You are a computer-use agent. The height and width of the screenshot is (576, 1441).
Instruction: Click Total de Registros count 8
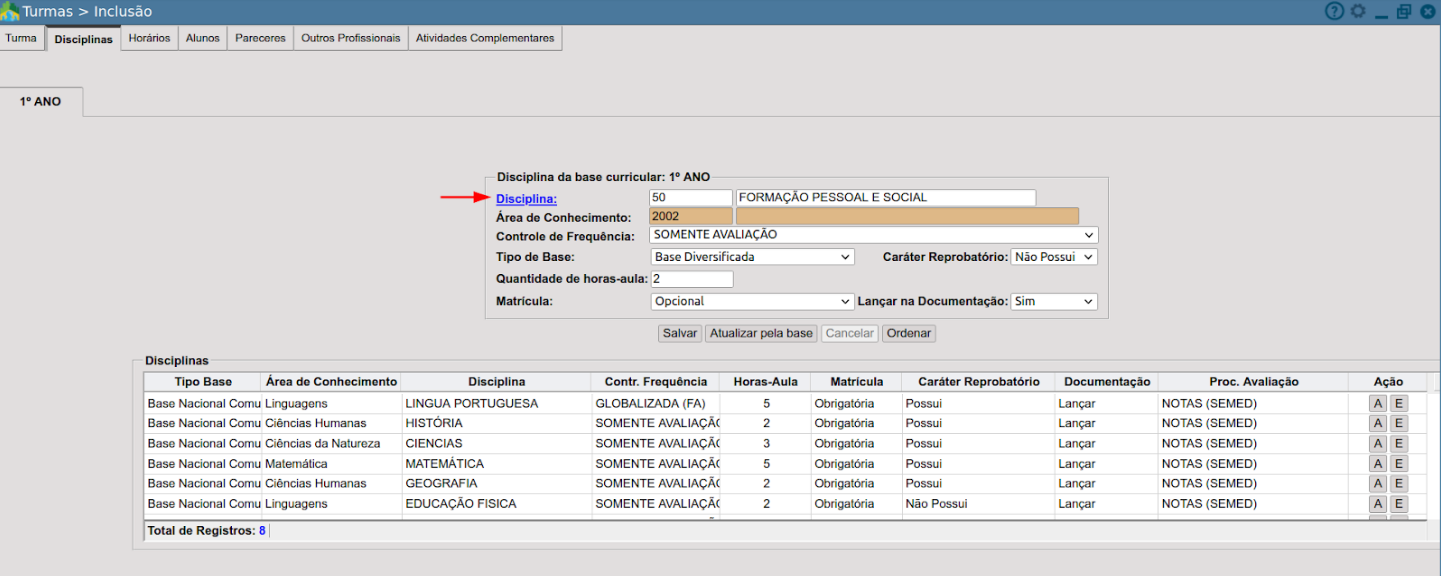(x=262, y=531)
